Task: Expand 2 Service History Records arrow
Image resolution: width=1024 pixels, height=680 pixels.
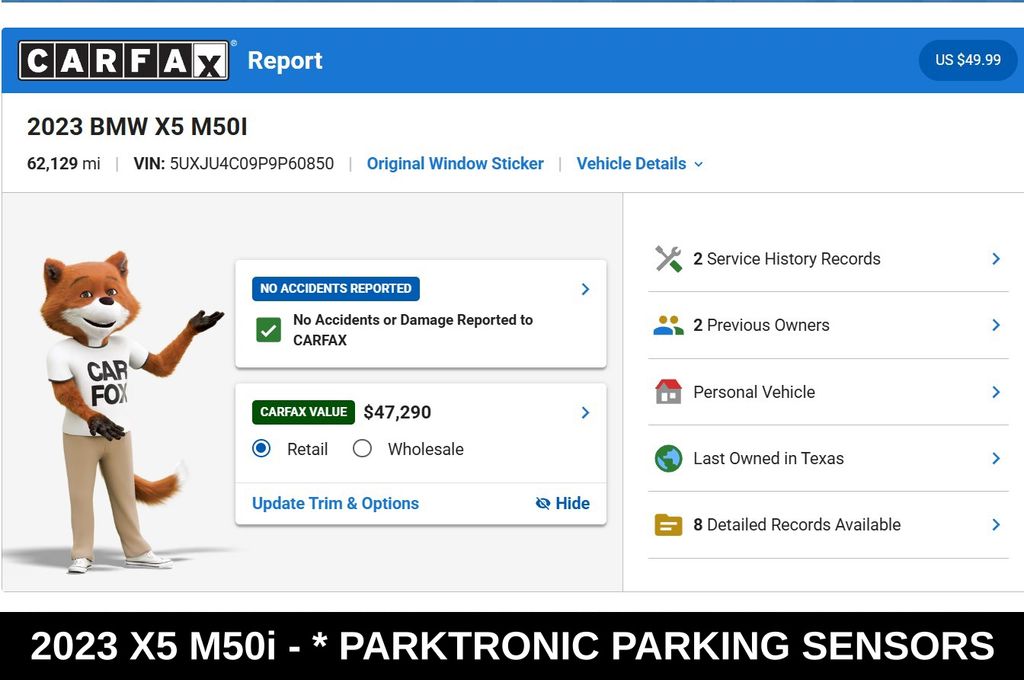Action: (x=996, y=259)
